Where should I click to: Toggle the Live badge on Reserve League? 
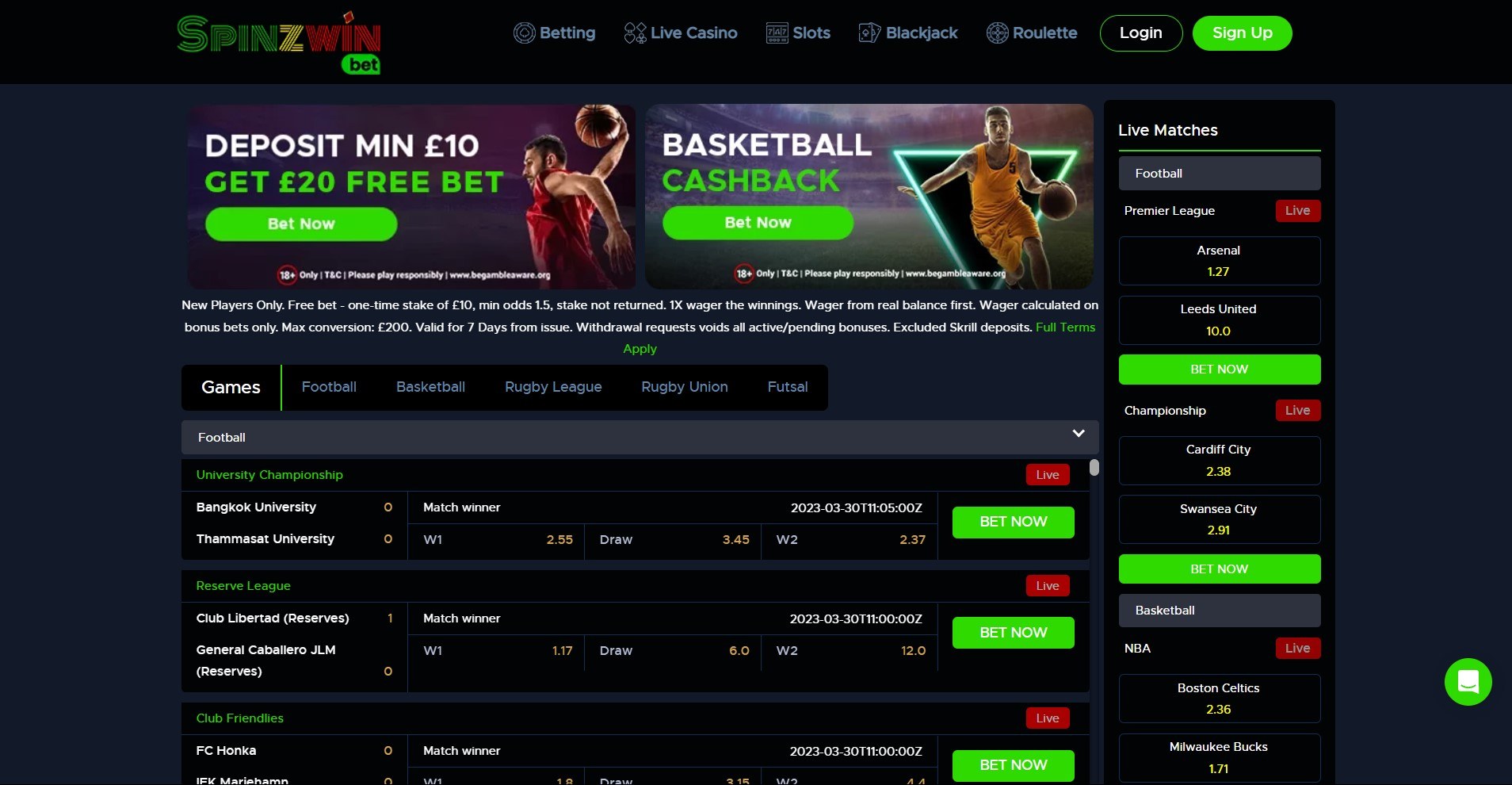tap(1046, 585)
